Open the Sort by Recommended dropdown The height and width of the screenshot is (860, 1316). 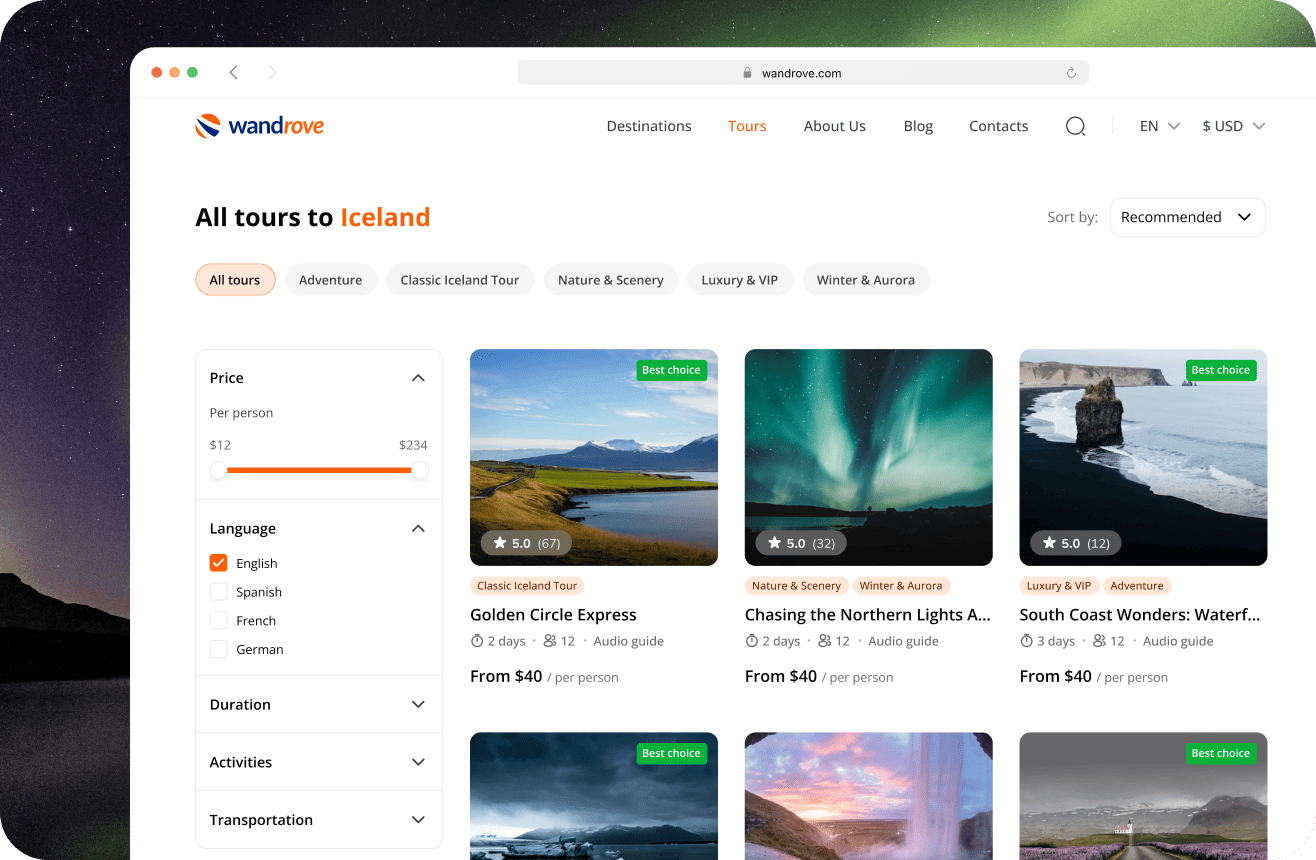click(1187, 217)
